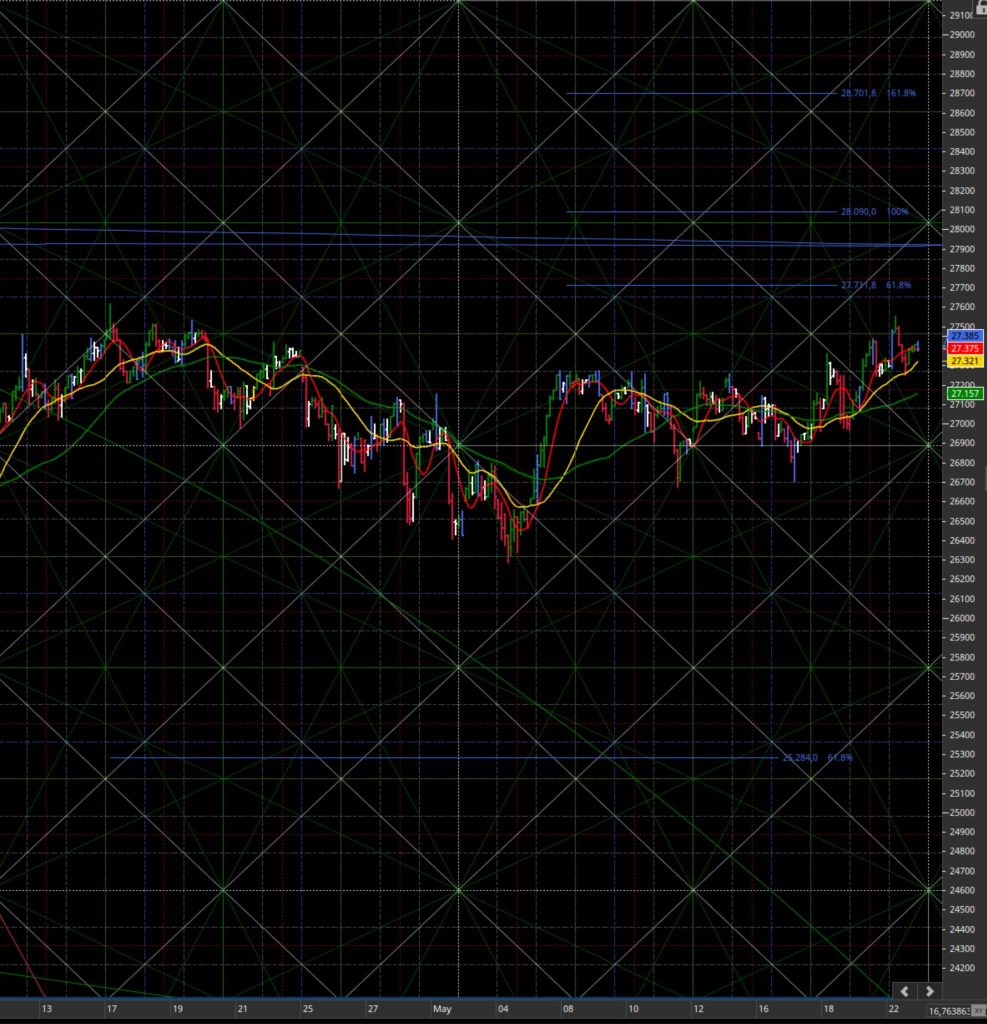Click the green 27.157 price tag
Image resolution: width=987 pixels, height=1024 pixels.
coord(965,393)
